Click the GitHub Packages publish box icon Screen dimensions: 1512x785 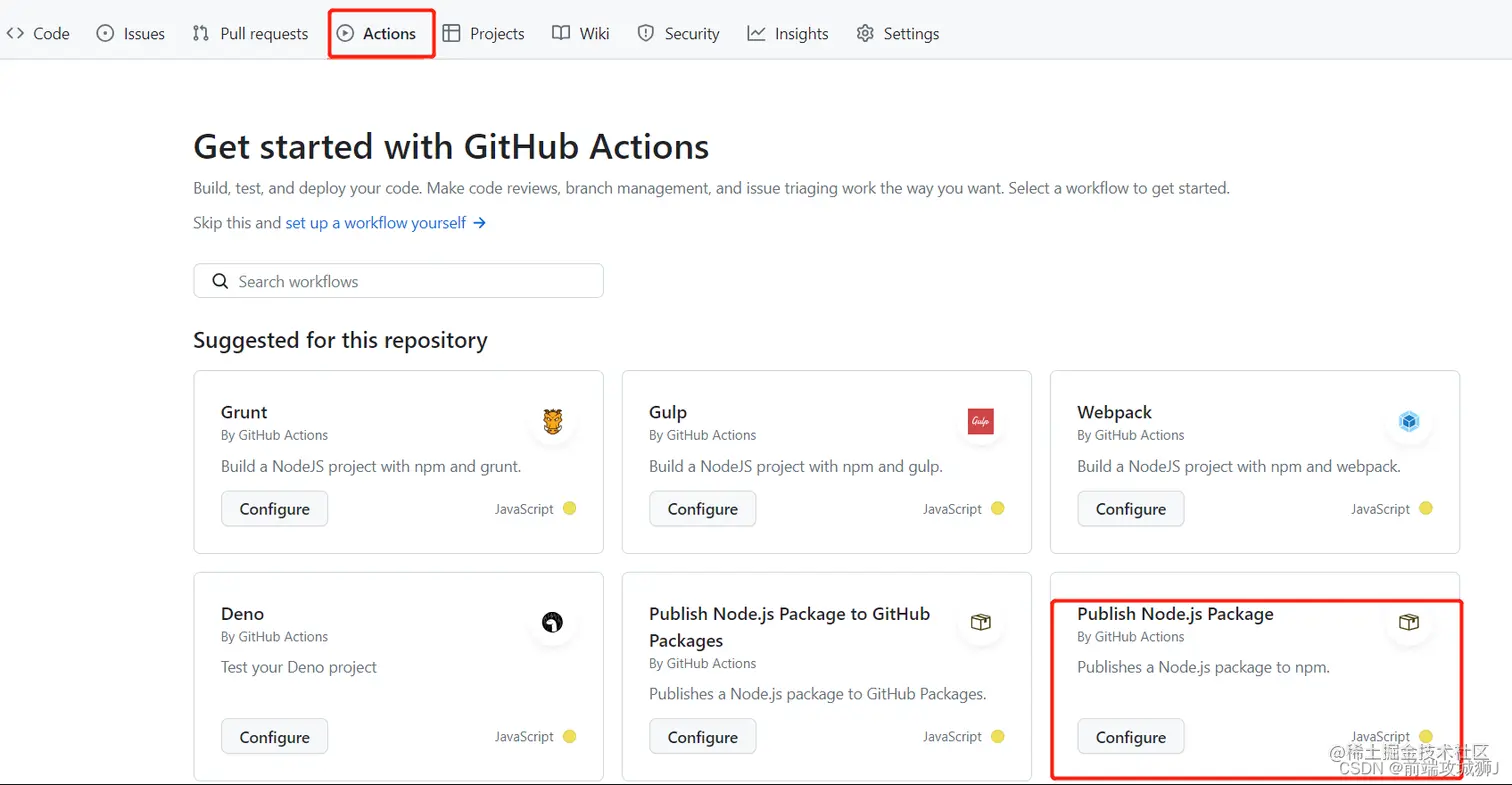[x=981, y=623]
